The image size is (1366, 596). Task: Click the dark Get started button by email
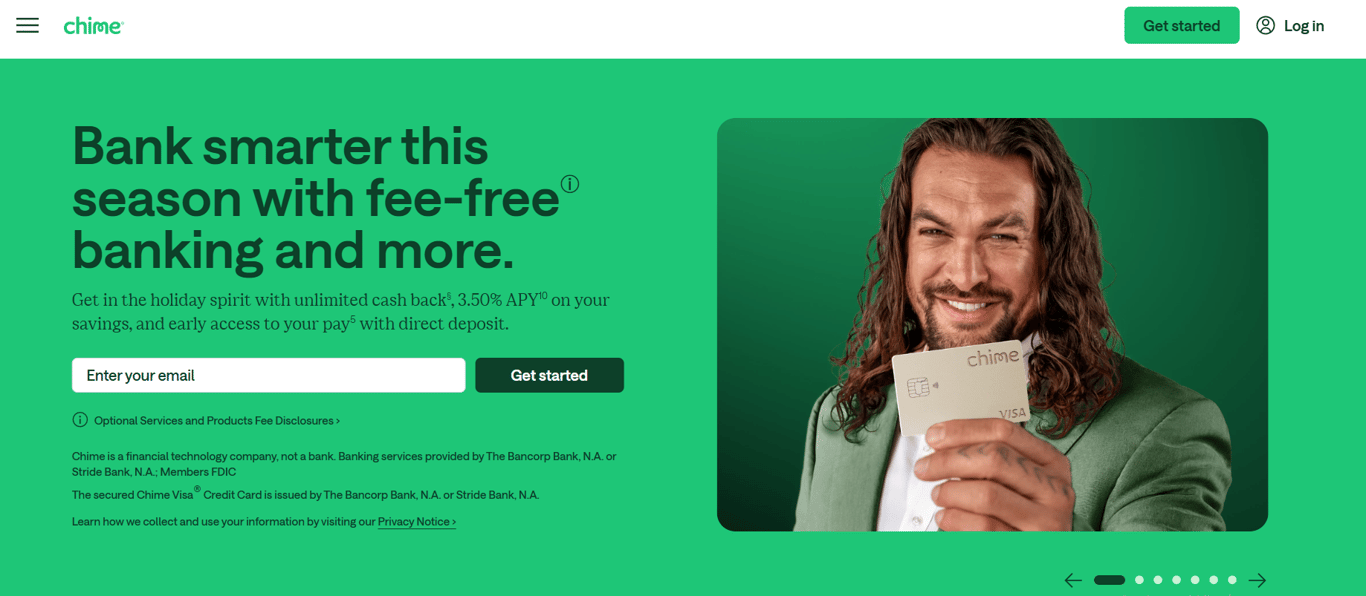(549, 375)
